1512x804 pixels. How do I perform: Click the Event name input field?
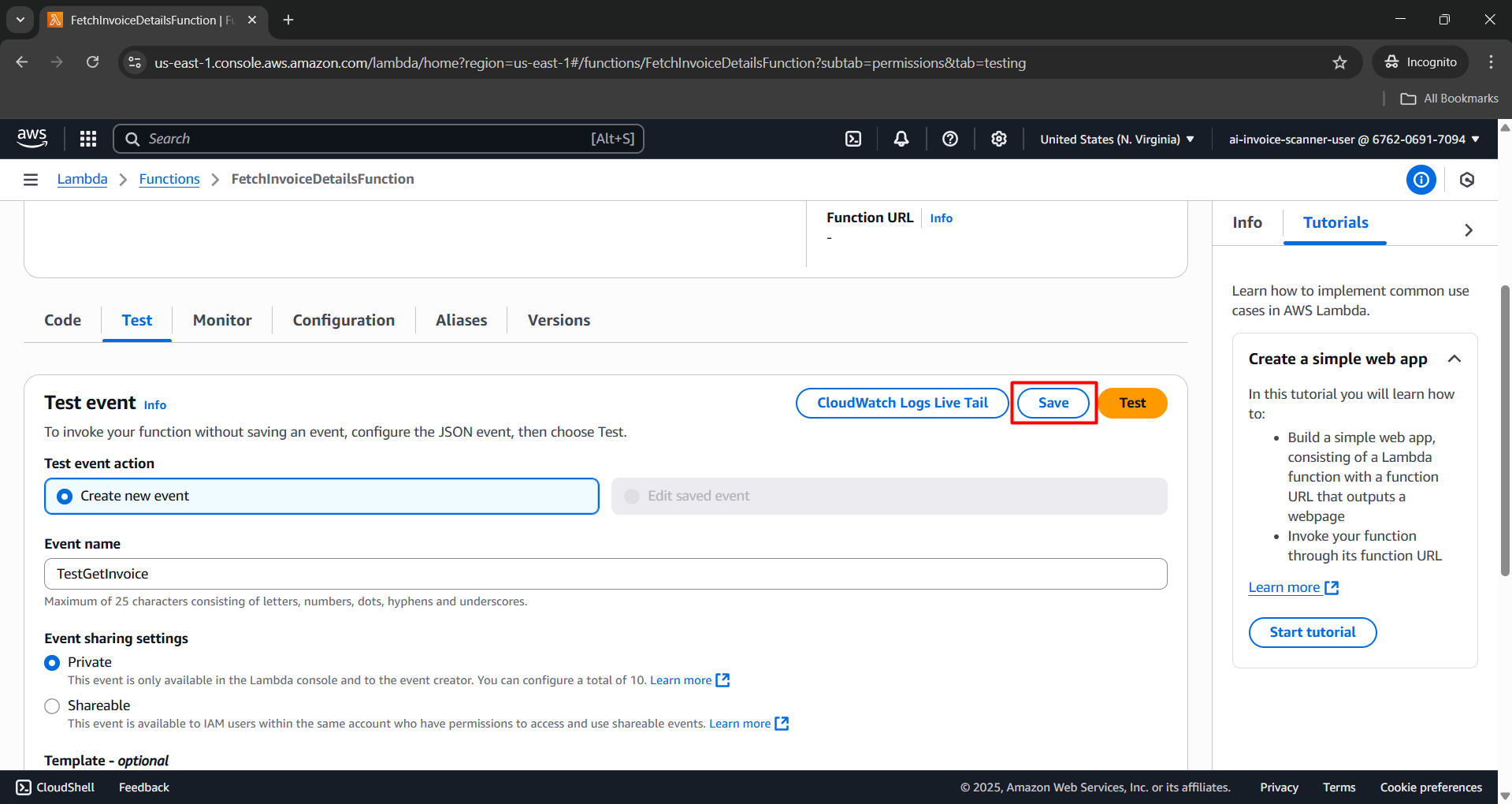pos(605,574)
